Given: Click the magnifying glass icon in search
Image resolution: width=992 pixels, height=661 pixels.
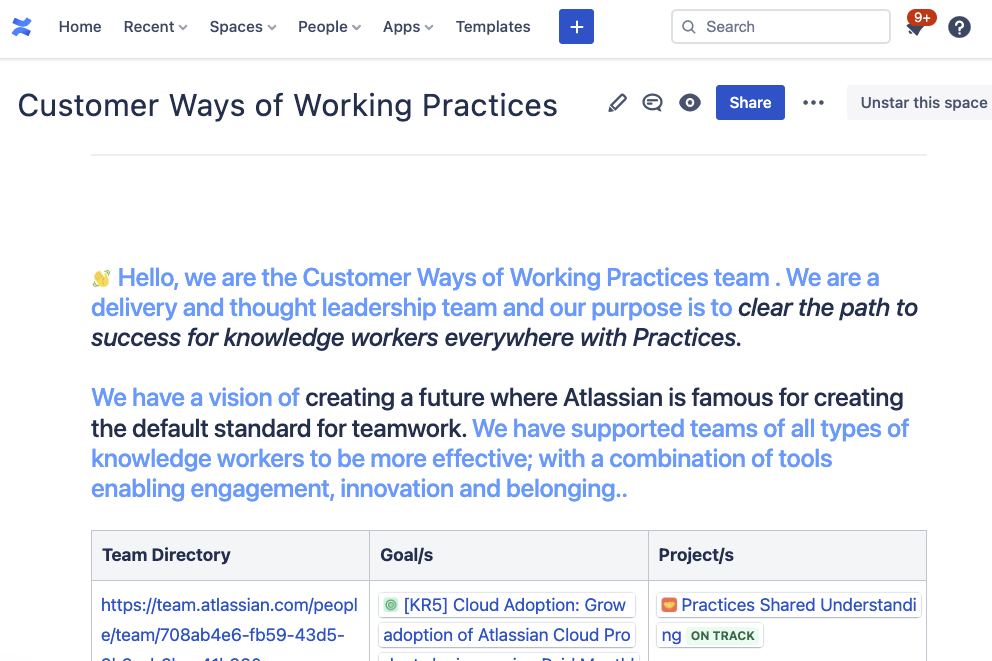Looking at the screenshot, I should (x=689, y=27).
